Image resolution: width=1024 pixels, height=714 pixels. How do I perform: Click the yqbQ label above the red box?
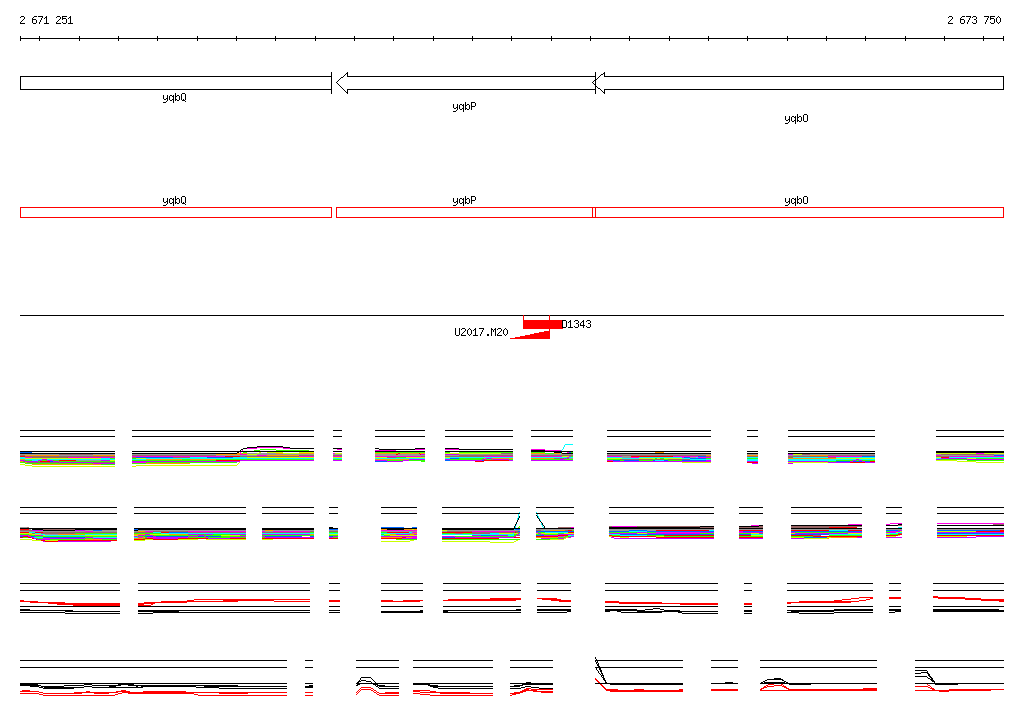[x=174, y=201]
